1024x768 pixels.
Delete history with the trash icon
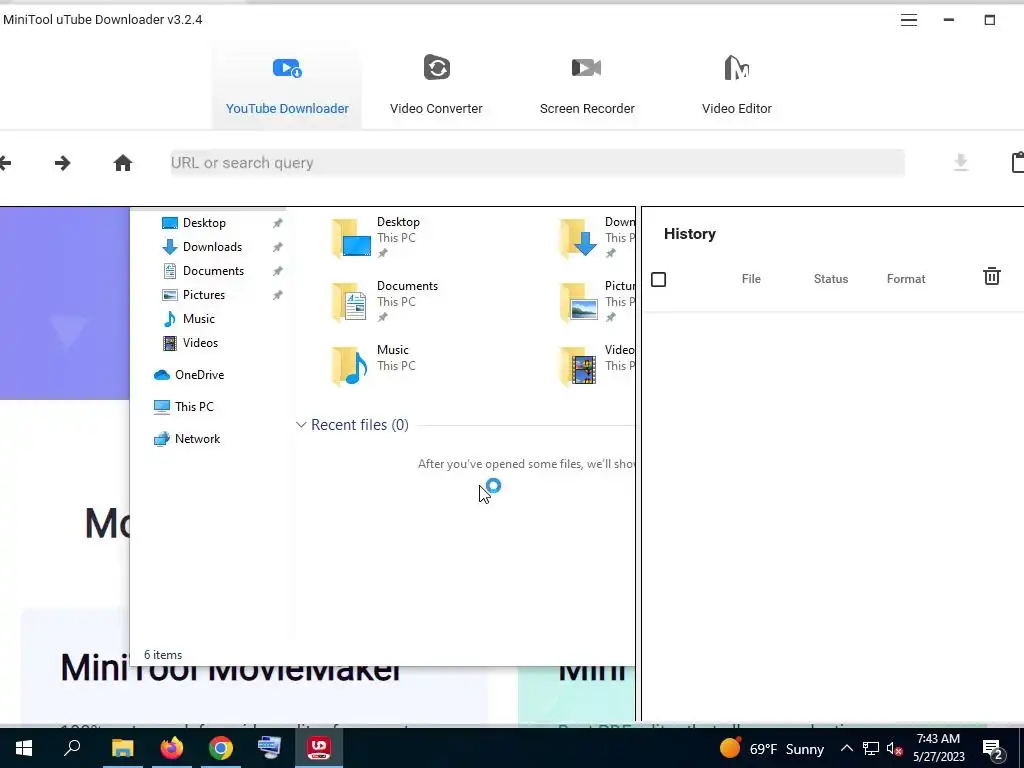[991, 276]
